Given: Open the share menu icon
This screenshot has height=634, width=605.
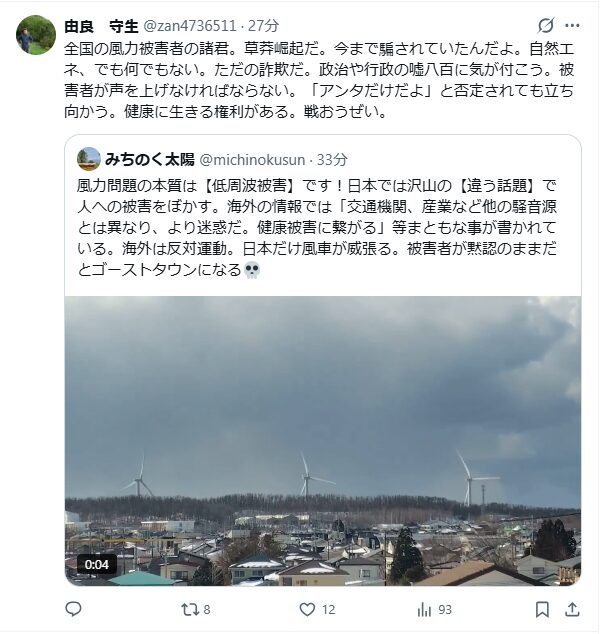Looking at the screenshot, I should 572,609.
